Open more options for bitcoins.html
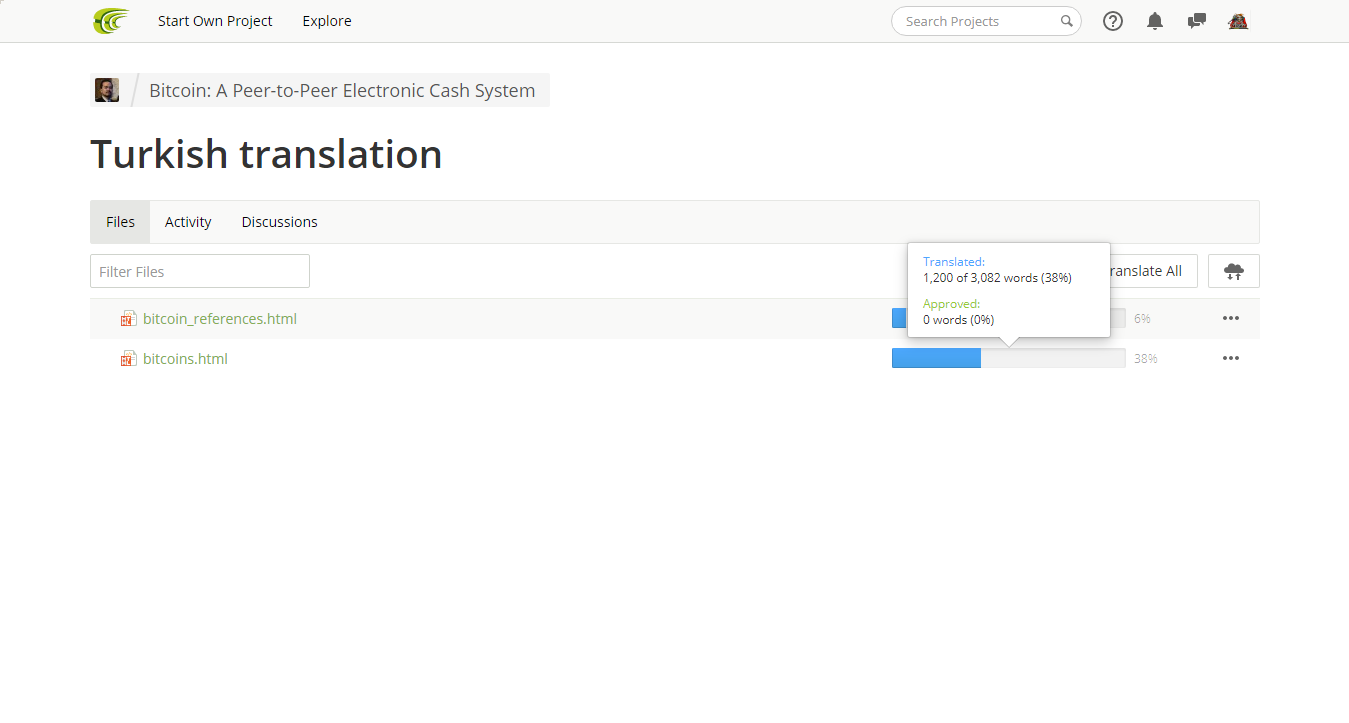The image size is (1349, 723). click(x=1231, y=358)
